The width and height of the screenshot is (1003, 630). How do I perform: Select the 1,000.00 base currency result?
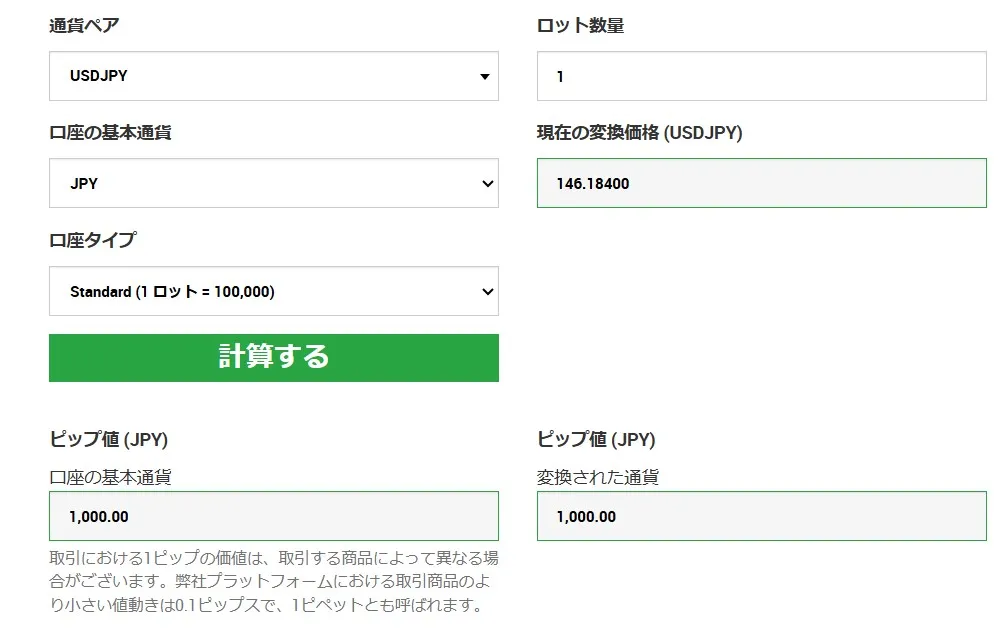tap(95, 515)
